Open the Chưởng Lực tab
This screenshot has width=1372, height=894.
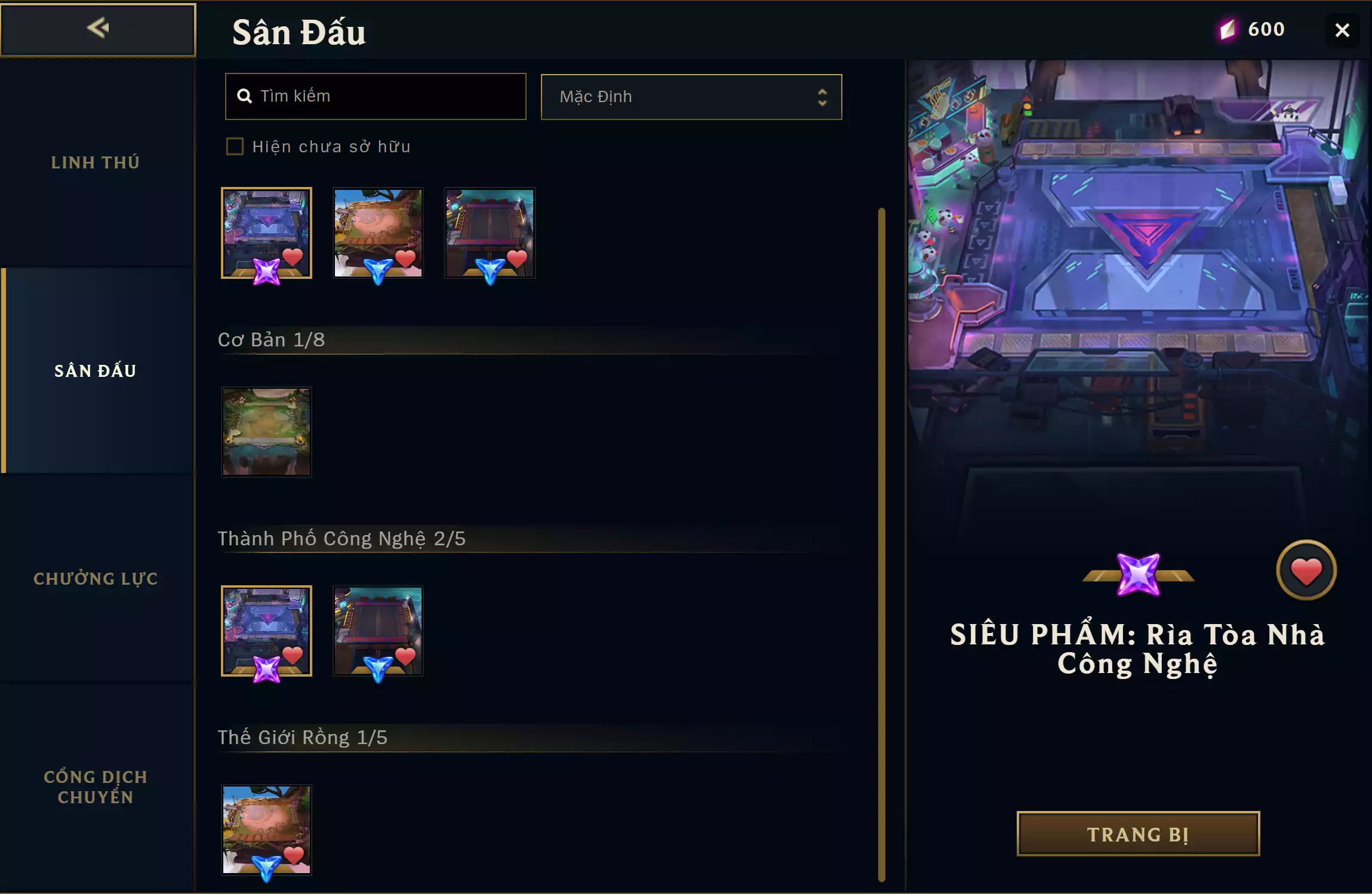[x=96, y=579]
